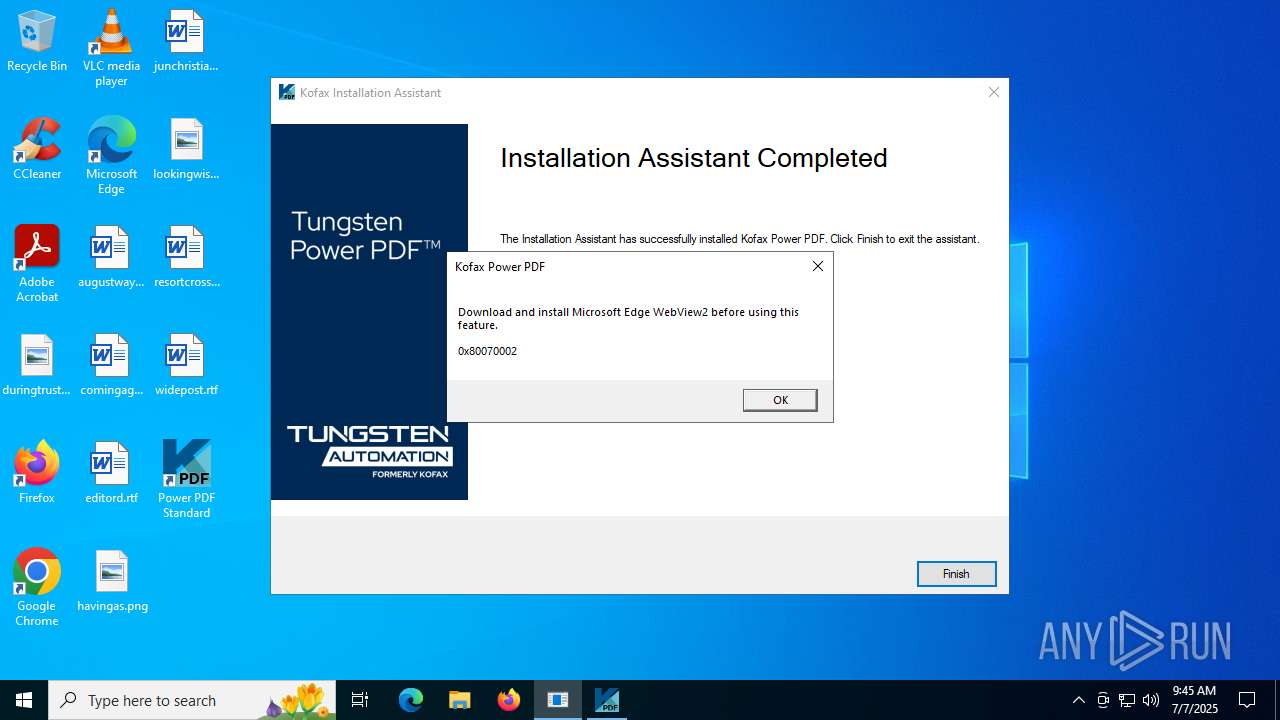The height and width of the screenshot is (720, 1280).
Task: Close the Kofax Power PDF error dialog
Action: pos(818,266)
